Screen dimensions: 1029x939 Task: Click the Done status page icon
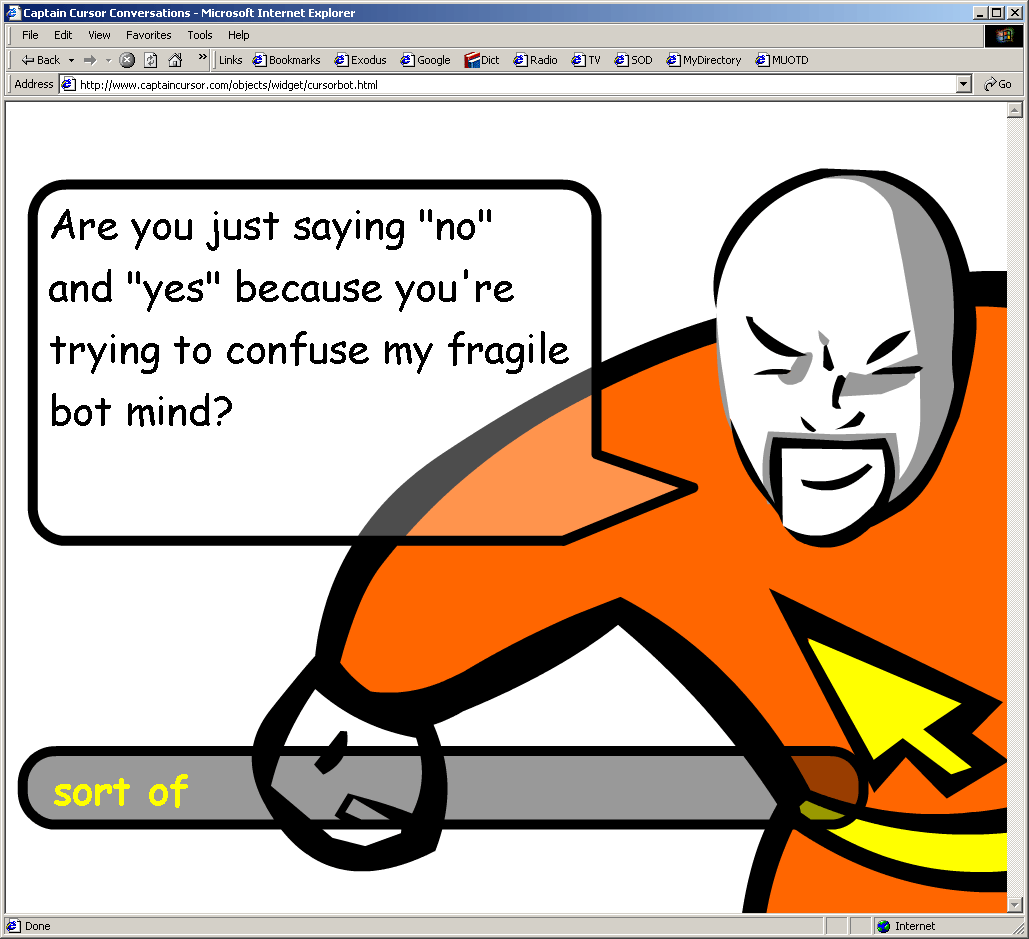click(x=13, y=927)
